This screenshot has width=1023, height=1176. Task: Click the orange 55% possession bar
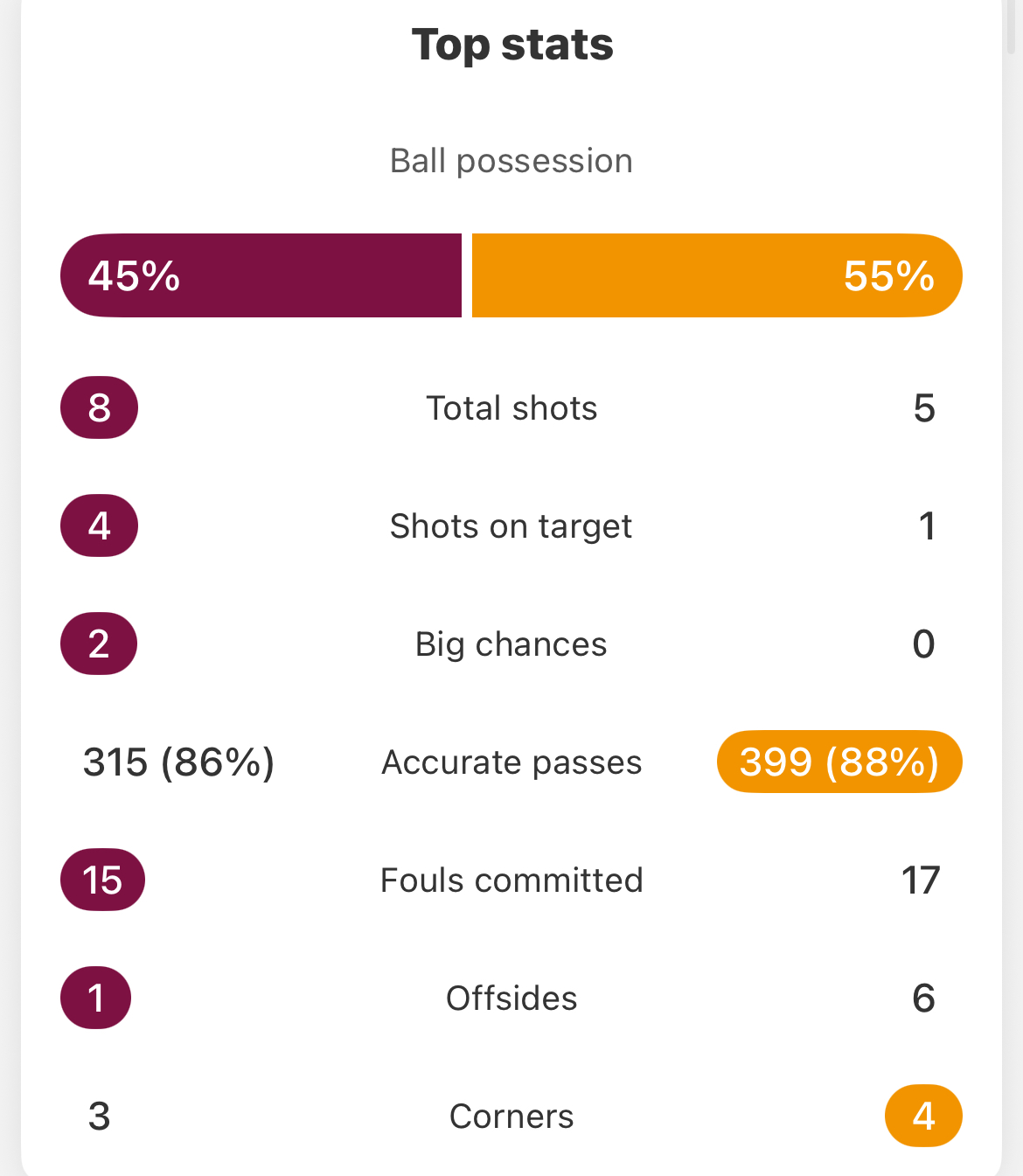pyautogui.click(x=716, y=275)
